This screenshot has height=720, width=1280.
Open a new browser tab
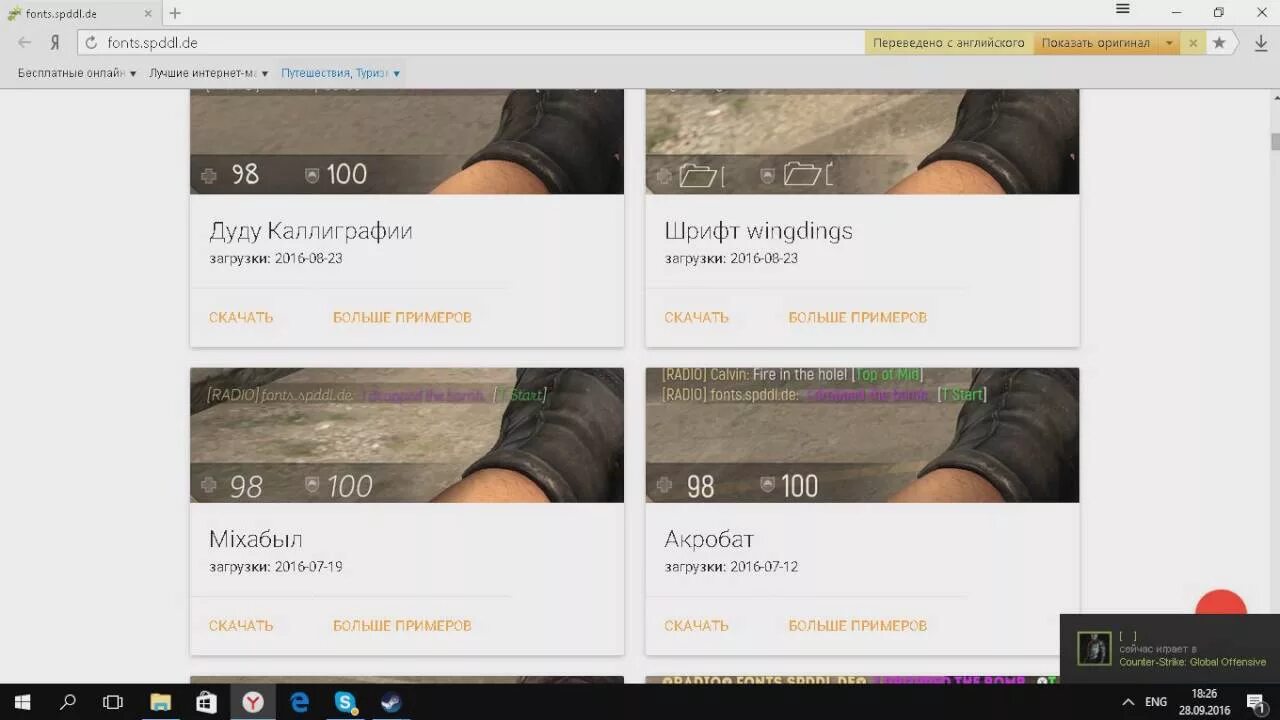point(175,13)
